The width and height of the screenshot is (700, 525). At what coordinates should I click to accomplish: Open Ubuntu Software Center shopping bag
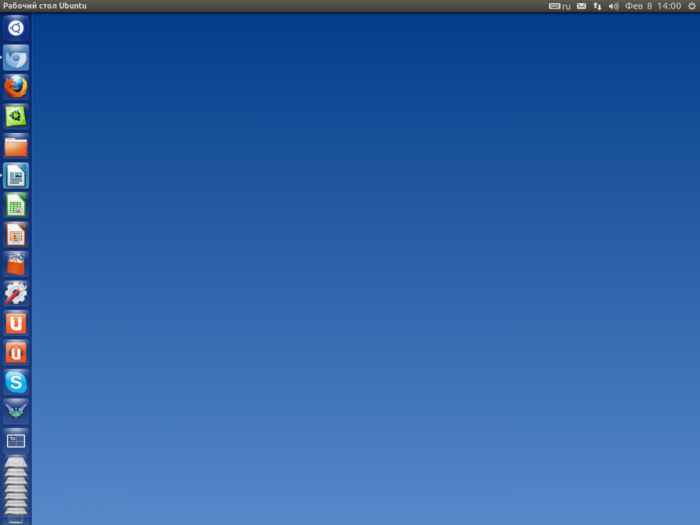pyautogui.click(x=16, y=264)
